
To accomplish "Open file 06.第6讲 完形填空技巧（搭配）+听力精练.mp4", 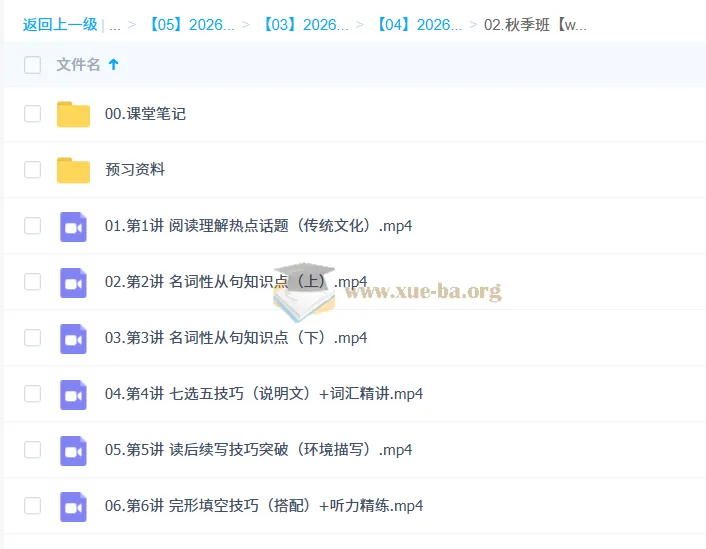I will 264,505.
